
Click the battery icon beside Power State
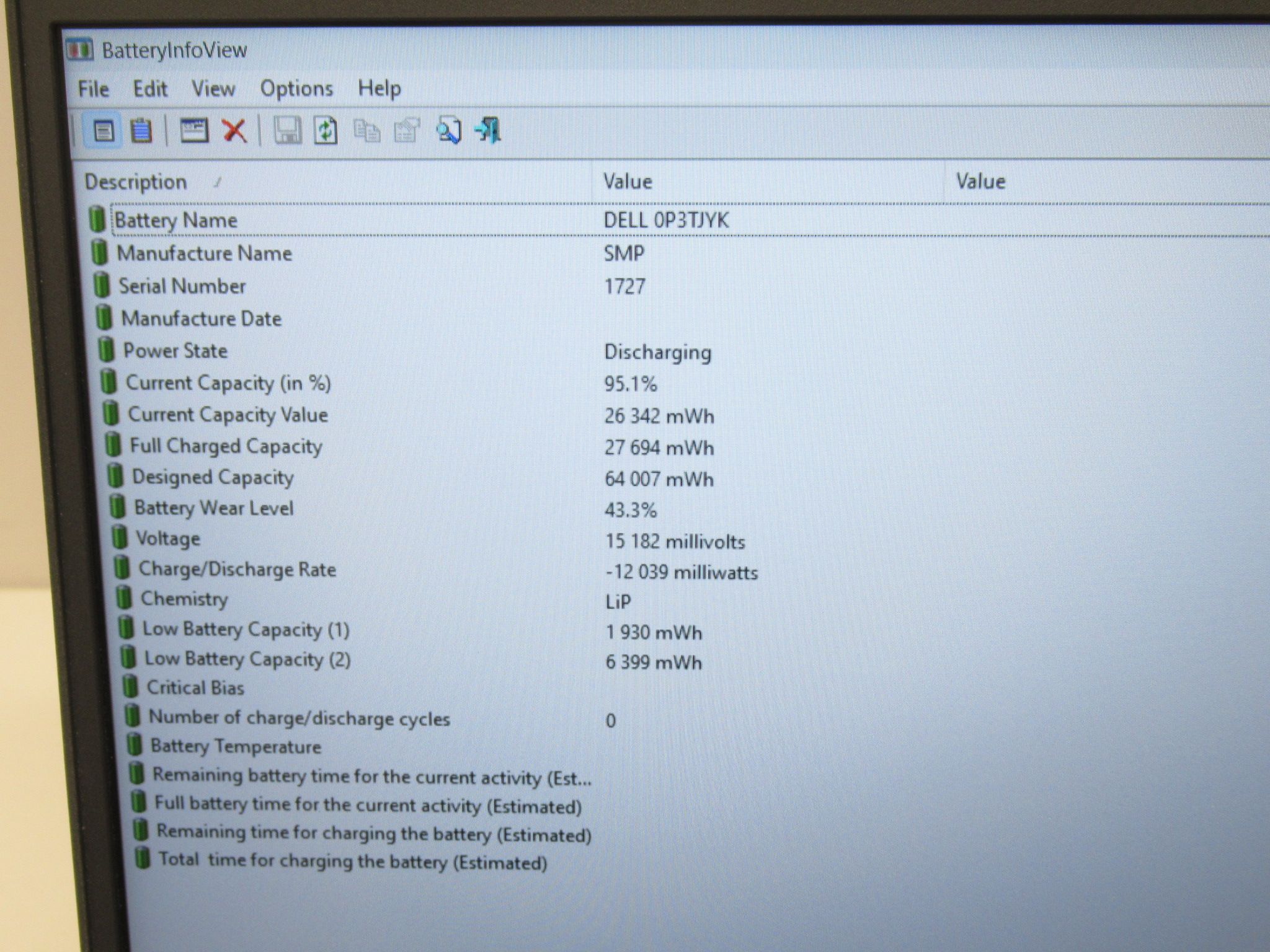point(107,350)
